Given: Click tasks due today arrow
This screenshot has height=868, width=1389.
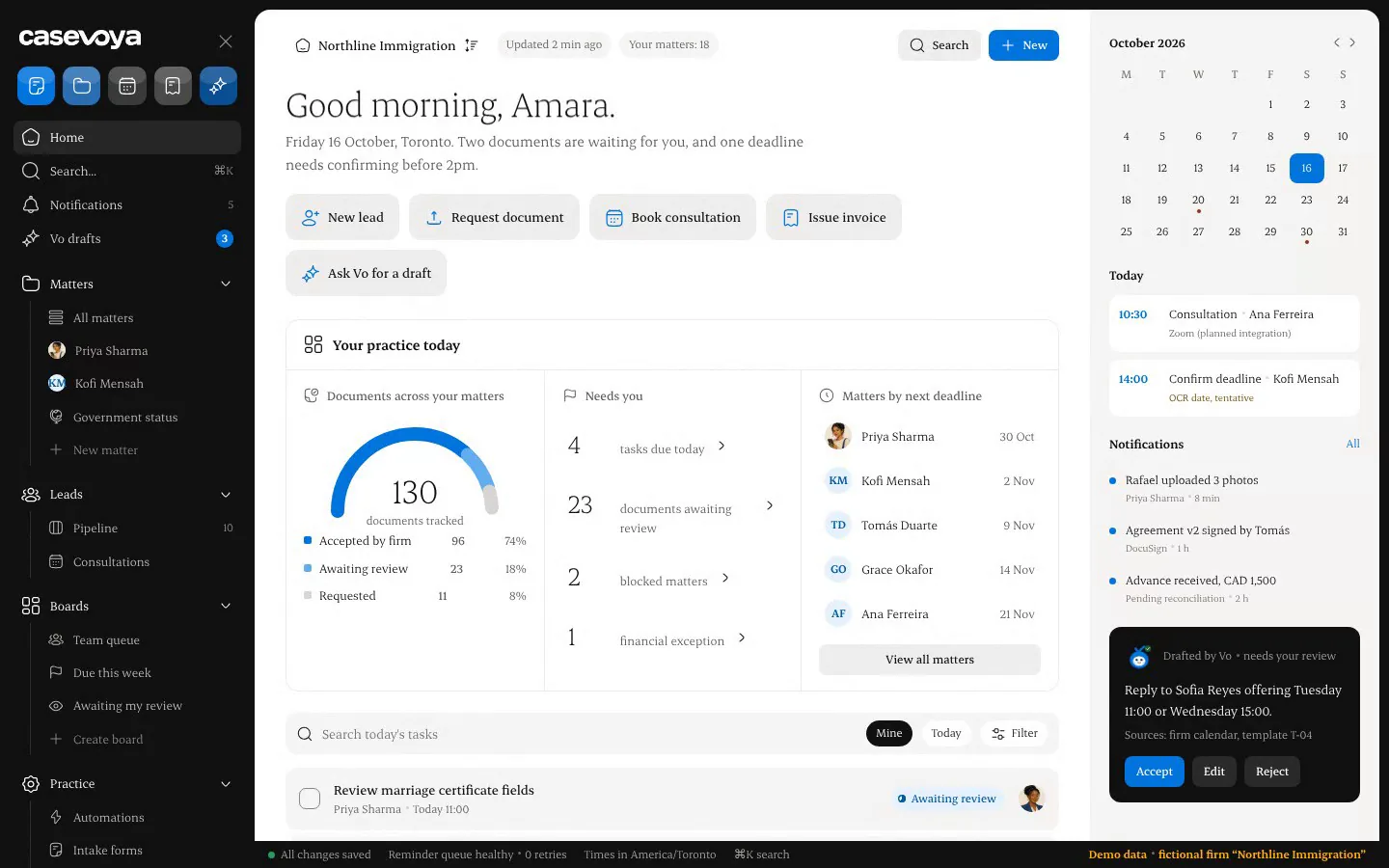Looking at the screenshot, I should tap(722, 446).
